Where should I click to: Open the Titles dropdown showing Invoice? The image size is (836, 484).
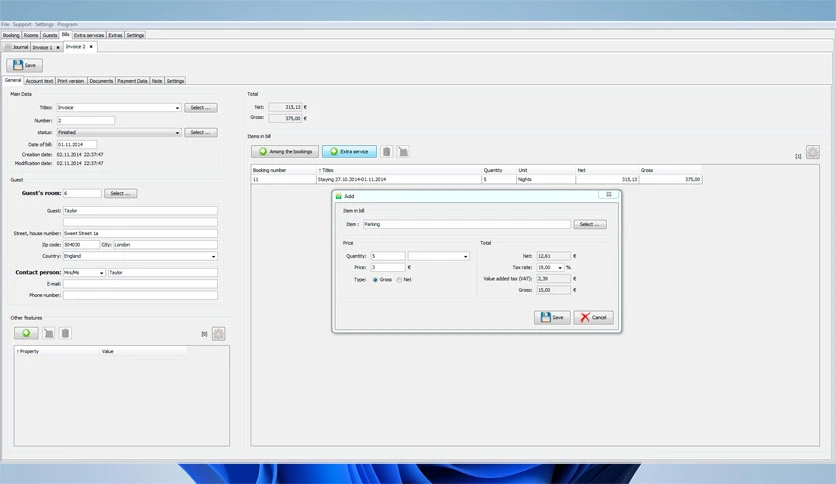pos(177,108)
